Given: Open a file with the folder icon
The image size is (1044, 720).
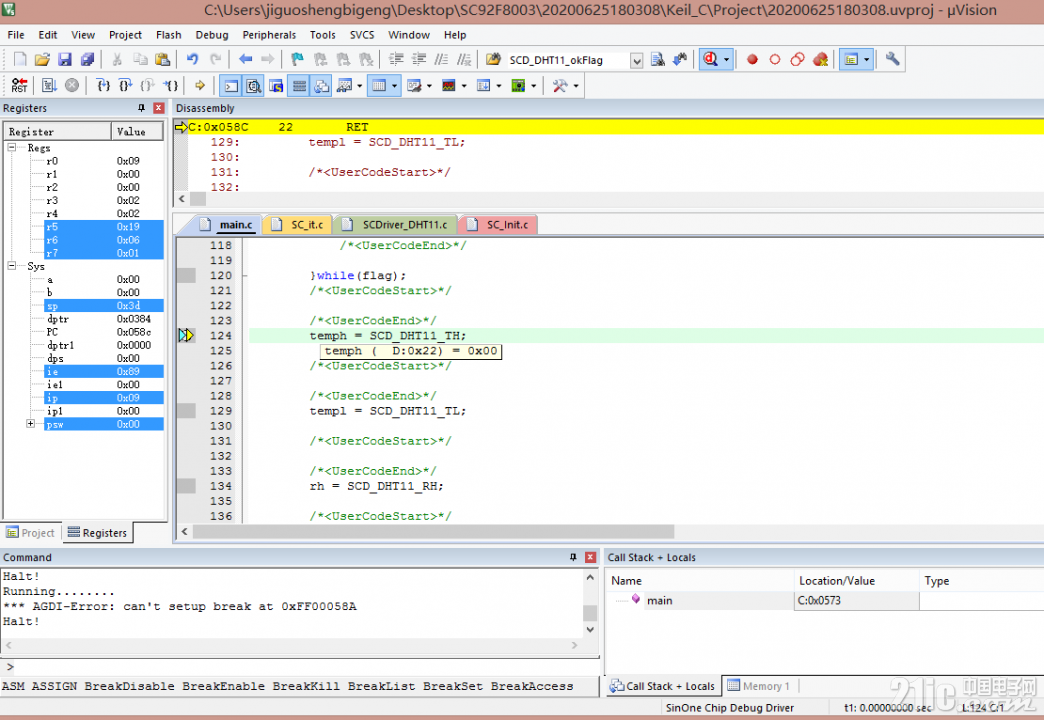Looking at the screenshot, I should tap(42, 60).
